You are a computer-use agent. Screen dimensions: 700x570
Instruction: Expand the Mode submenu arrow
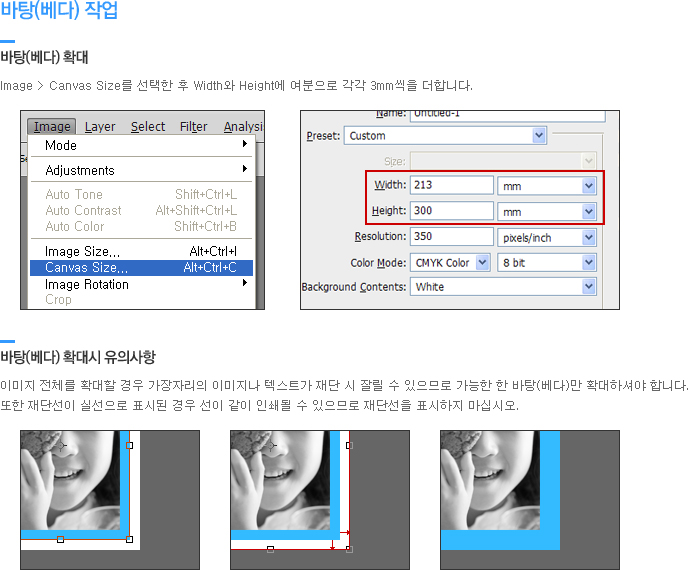point(244,145)
